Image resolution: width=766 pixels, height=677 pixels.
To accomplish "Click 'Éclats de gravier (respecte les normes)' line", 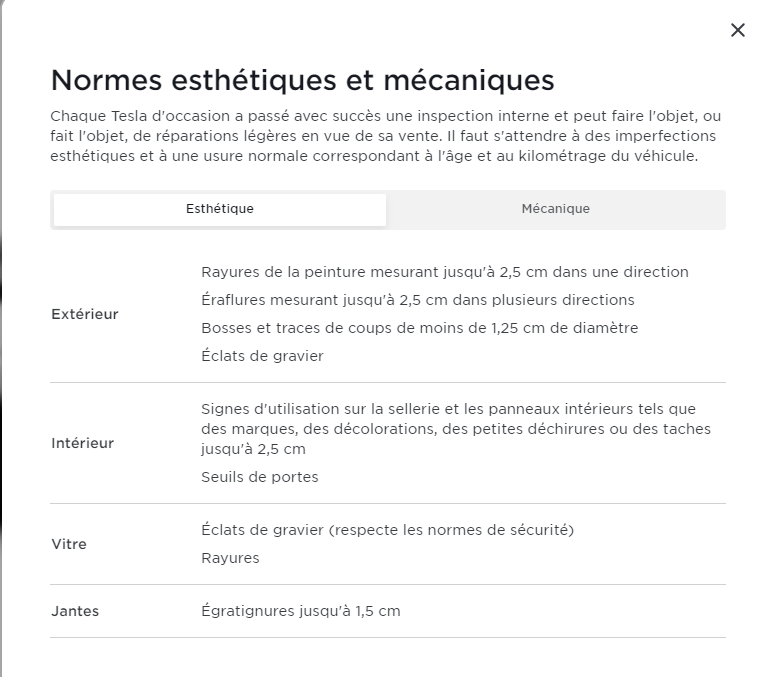I will pyautogui.click(x=387, y=530).
